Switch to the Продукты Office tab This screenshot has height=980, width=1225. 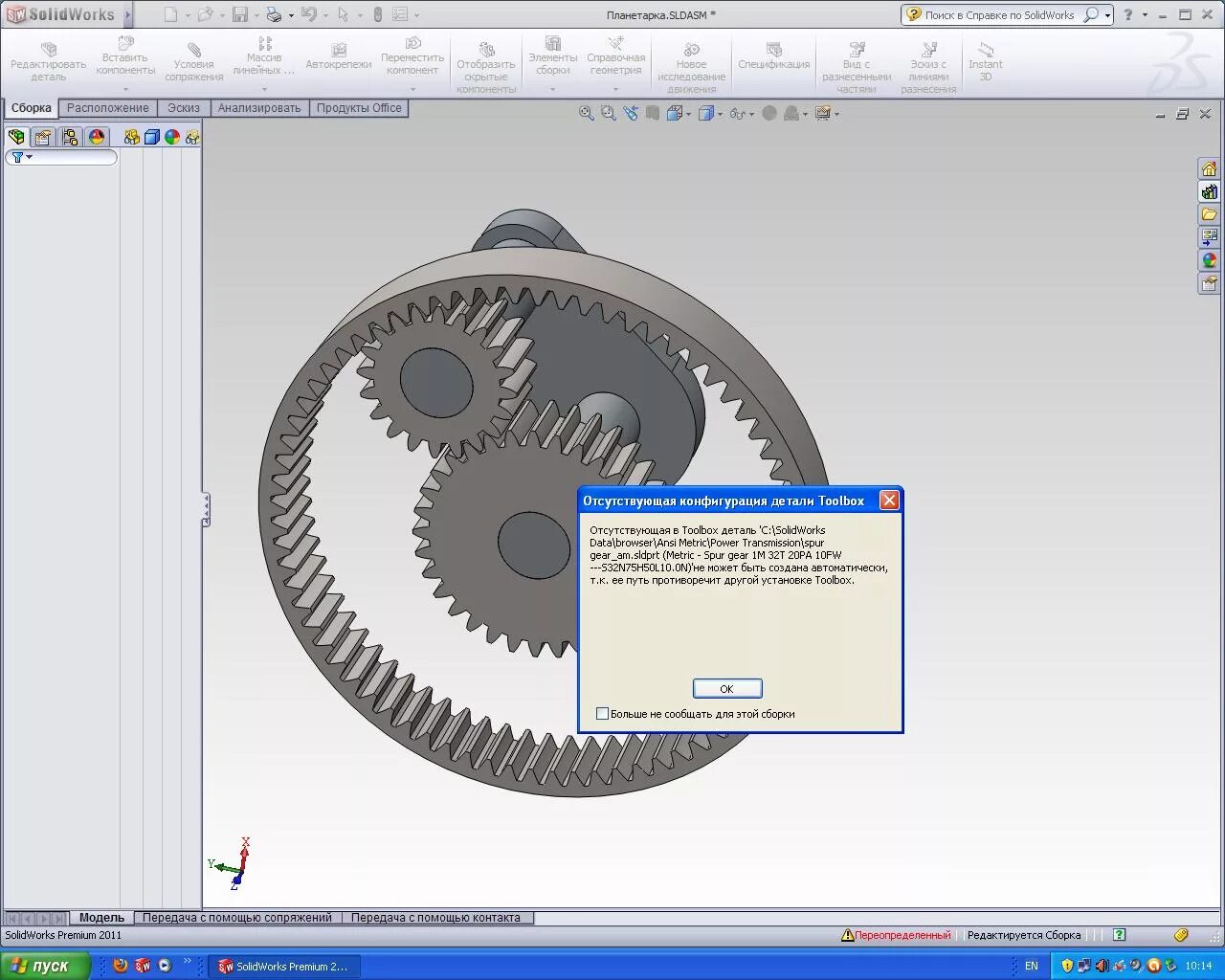pyautogui.click(x=359, y=108)
